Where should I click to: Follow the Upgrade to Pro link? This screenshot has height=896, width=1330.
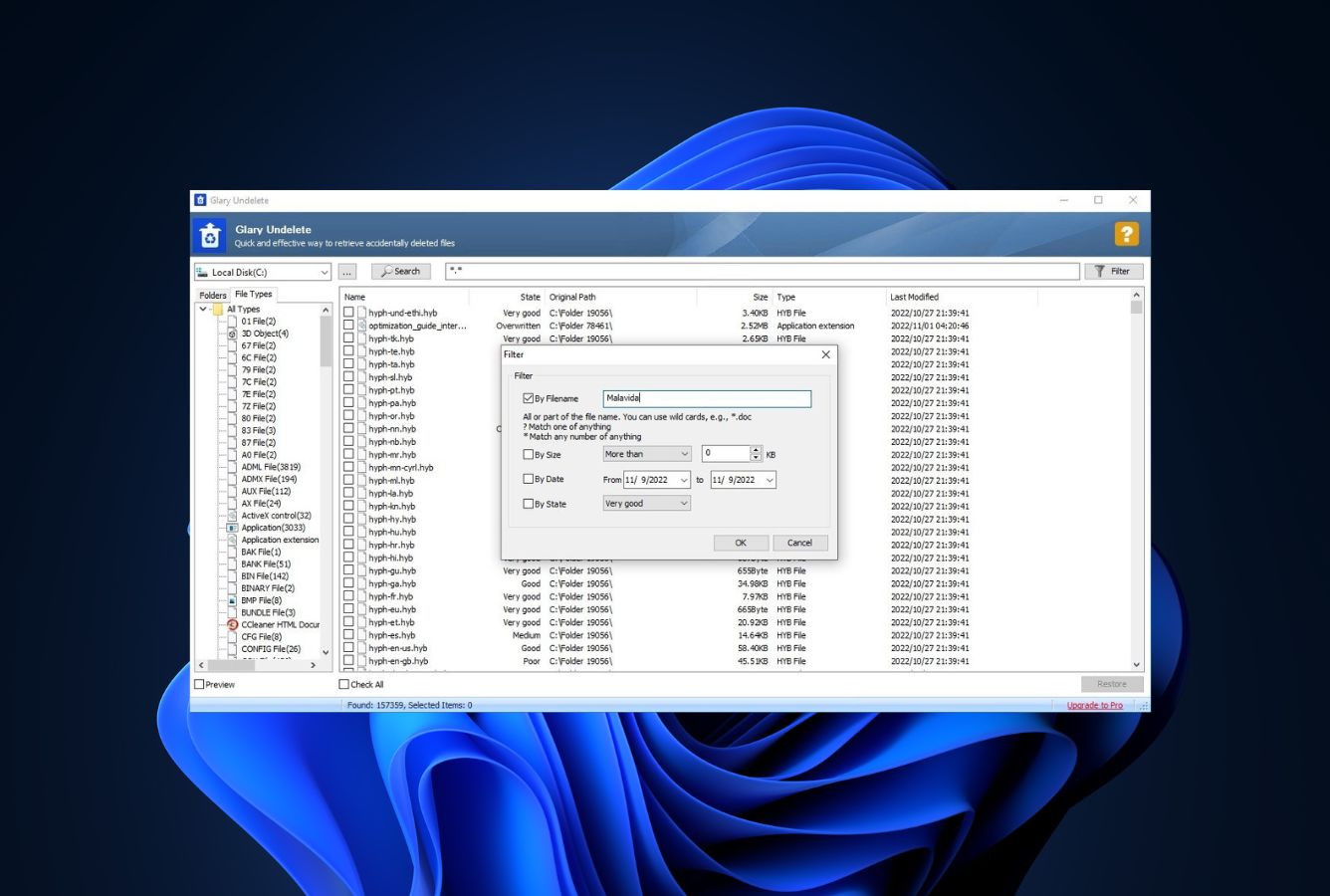coord(1095,705)
